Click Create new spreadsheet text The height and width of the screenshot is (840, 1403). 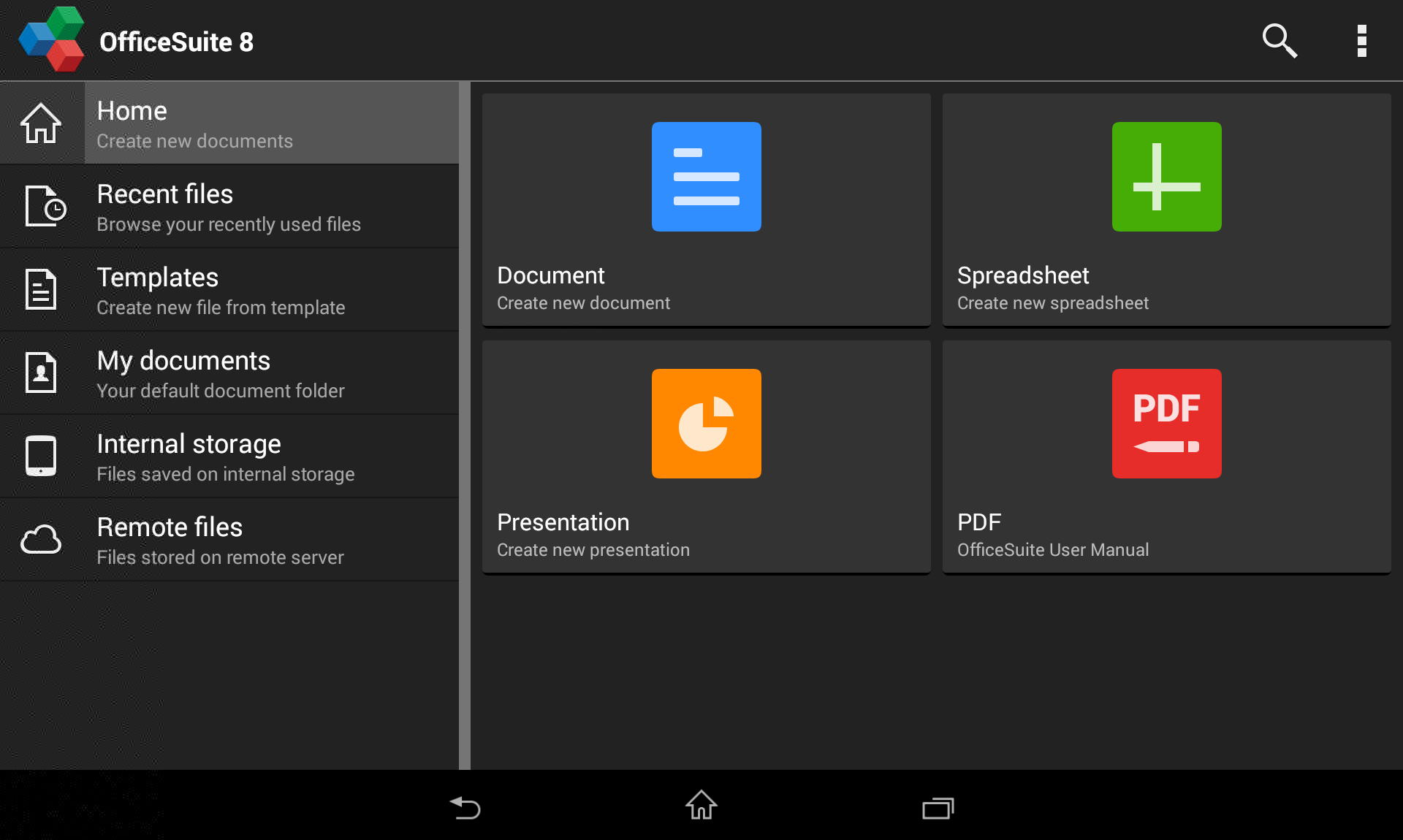pos(1052,303)
